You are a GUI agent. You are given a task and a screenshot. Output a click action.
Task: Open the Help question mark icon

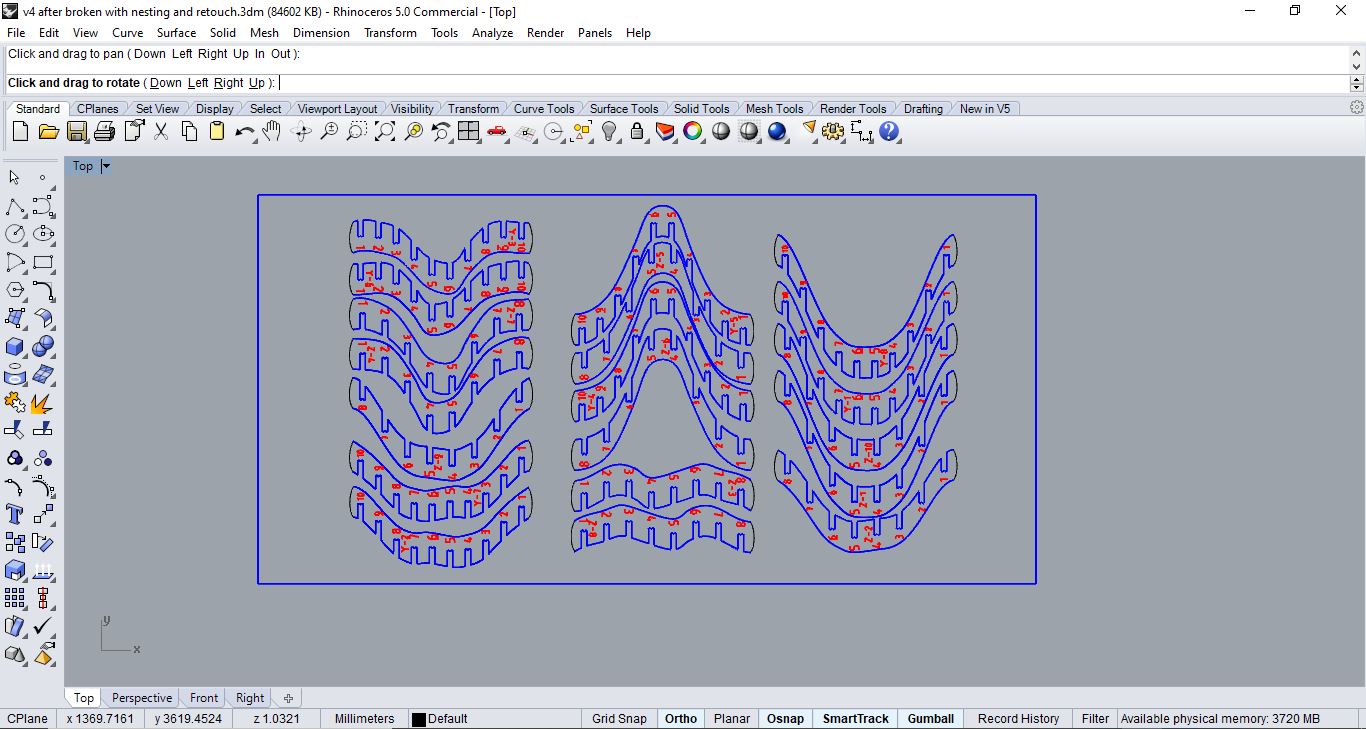pos(889,132)
